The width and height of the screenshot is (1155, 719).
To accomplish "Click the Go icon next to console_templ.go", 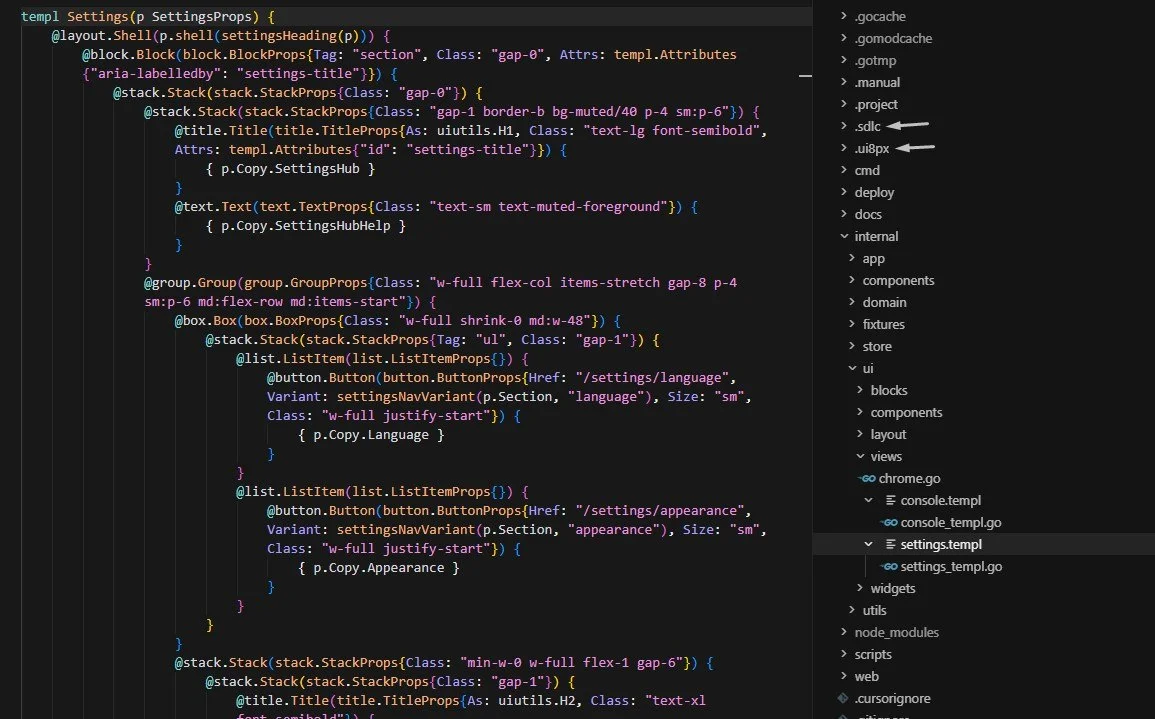I will (x=890, y=523).
